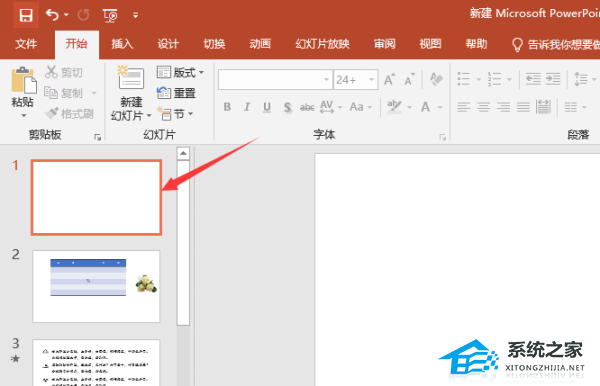Toggle bold formatting
The image size is (600, 386).
point(227,107)
